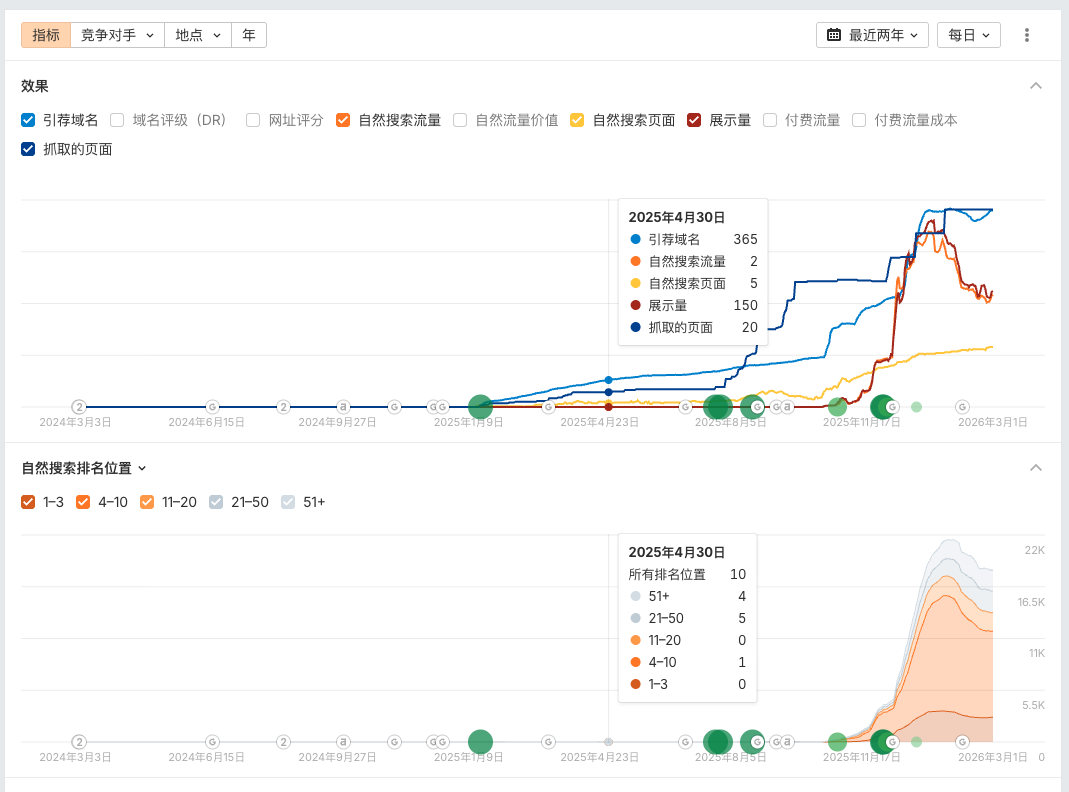This screenshot has width=1069, height=792.
Task: Click 所有排名位置 in the ranking tooltip
Action: coord(667,575)
